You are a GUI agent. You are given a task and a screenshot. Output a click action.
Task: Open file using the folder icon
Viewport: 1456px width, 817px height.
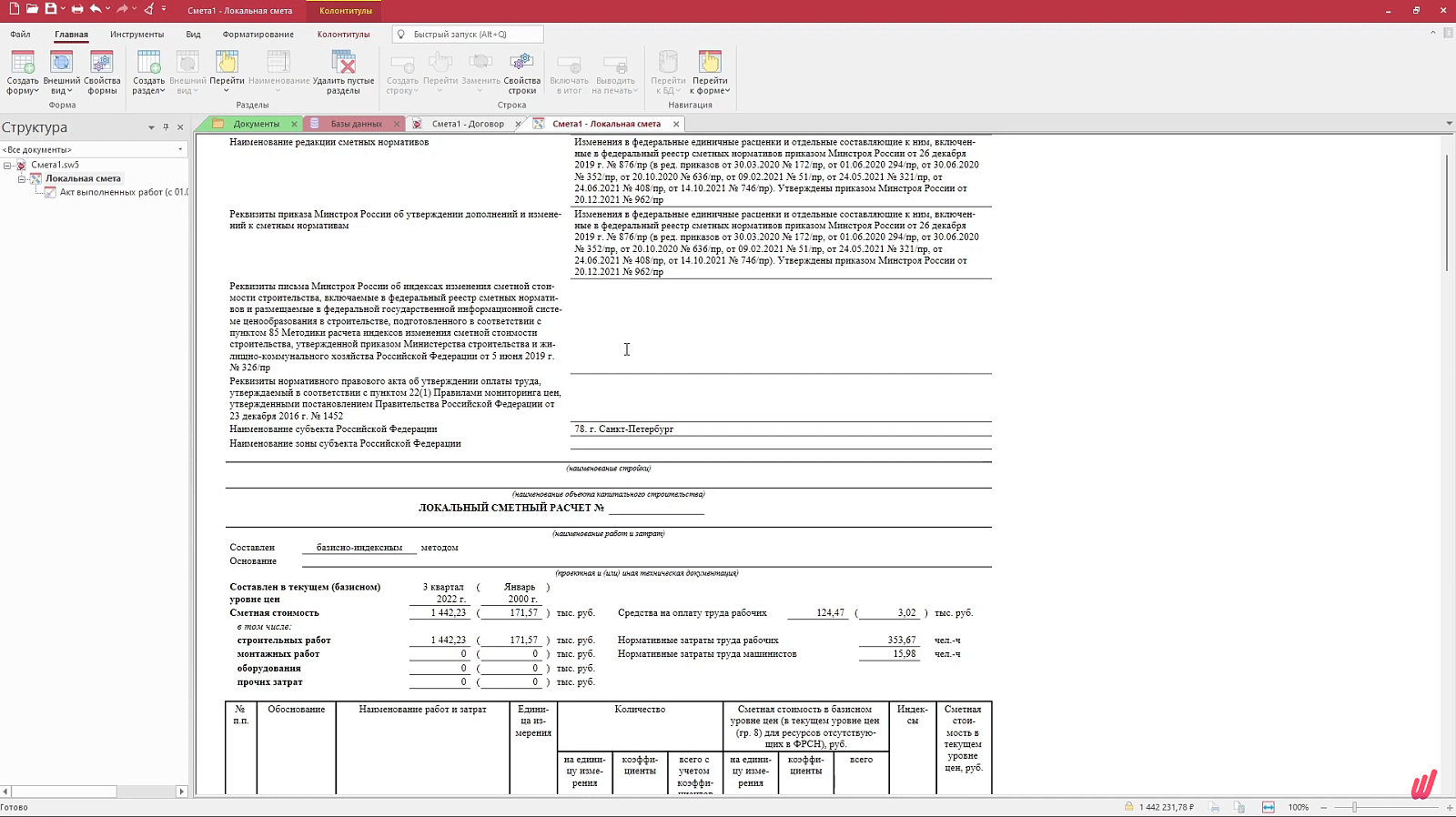32,9
